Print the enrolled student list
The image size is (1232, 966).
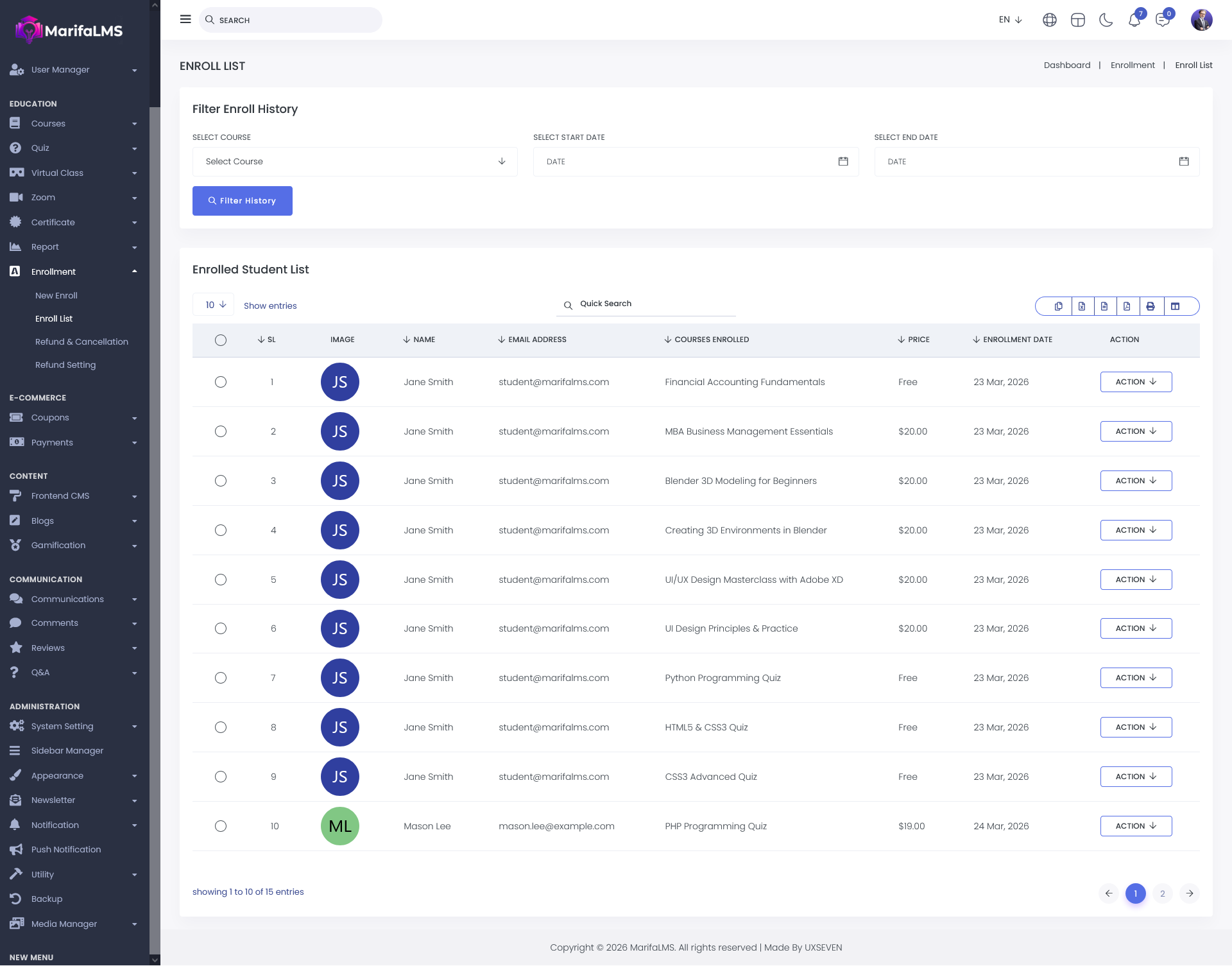pos(1150,306)
